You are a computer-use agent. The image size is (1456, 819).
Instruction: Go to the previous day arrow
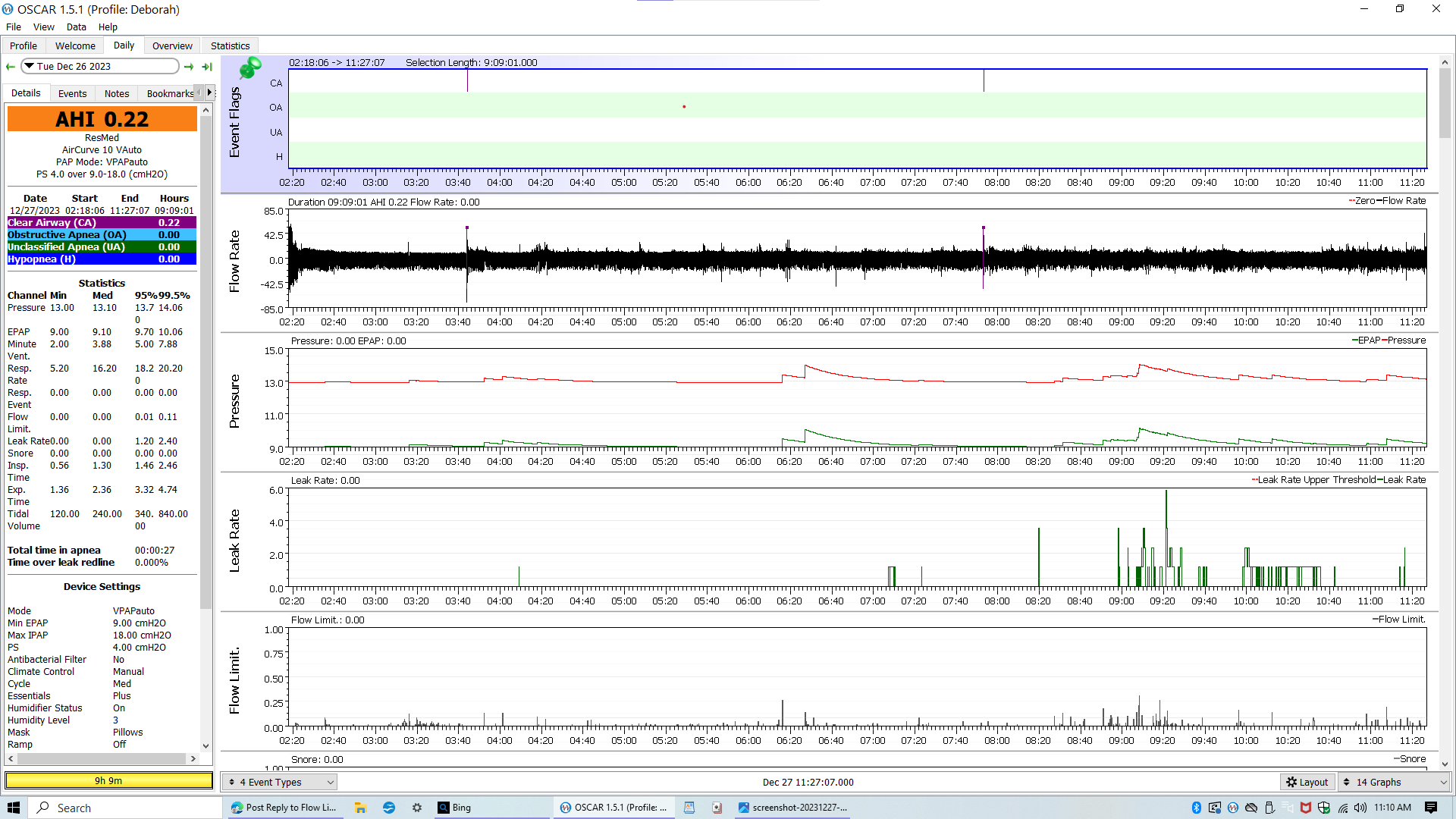[11, 67]
